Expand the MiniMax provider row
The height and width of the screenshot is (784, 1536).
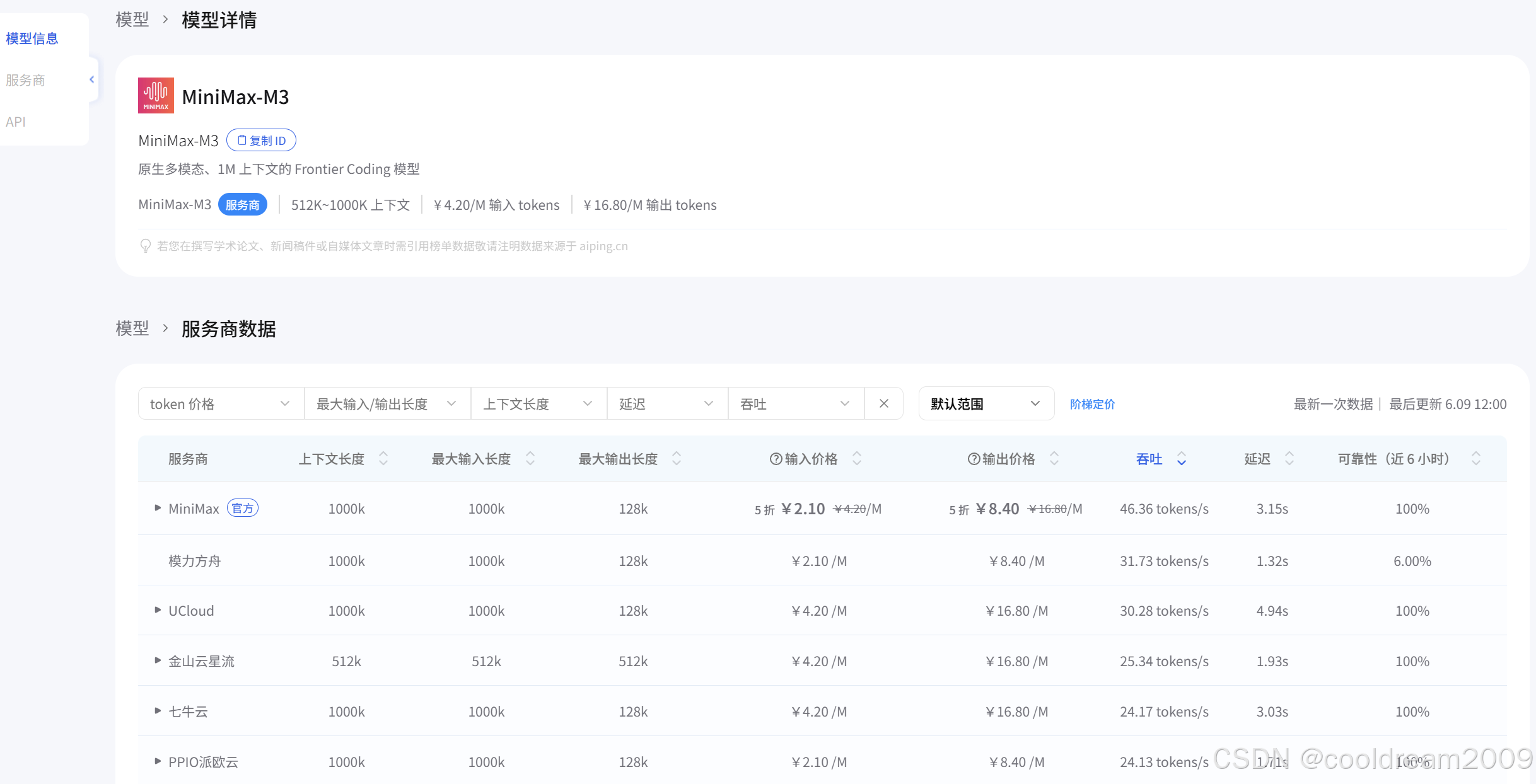click(158, 507)
